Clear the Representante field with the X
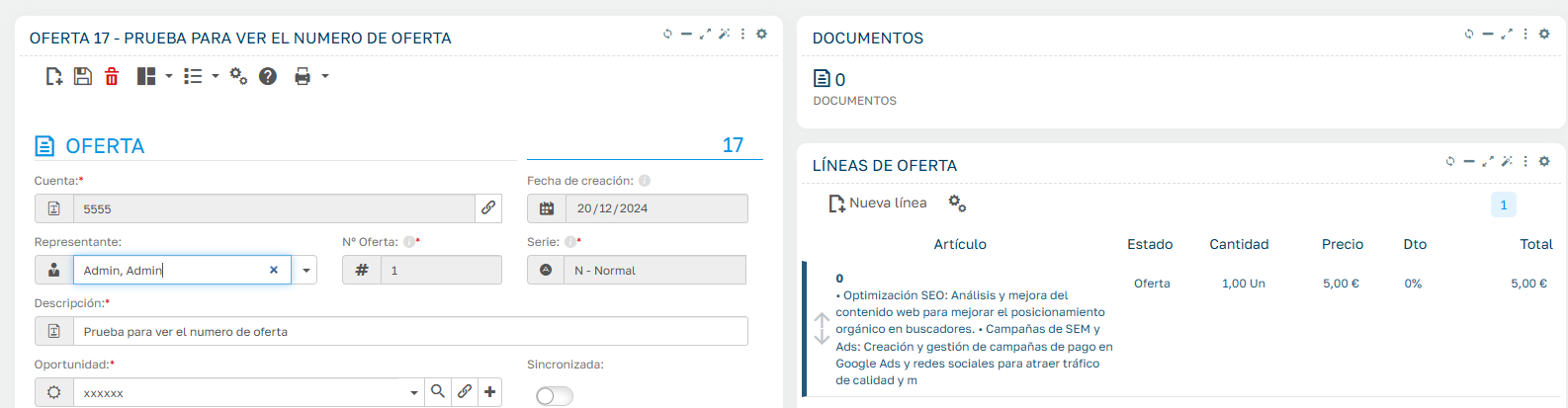Viewport: 1568px width, 408px height. (x=274, y=270)
